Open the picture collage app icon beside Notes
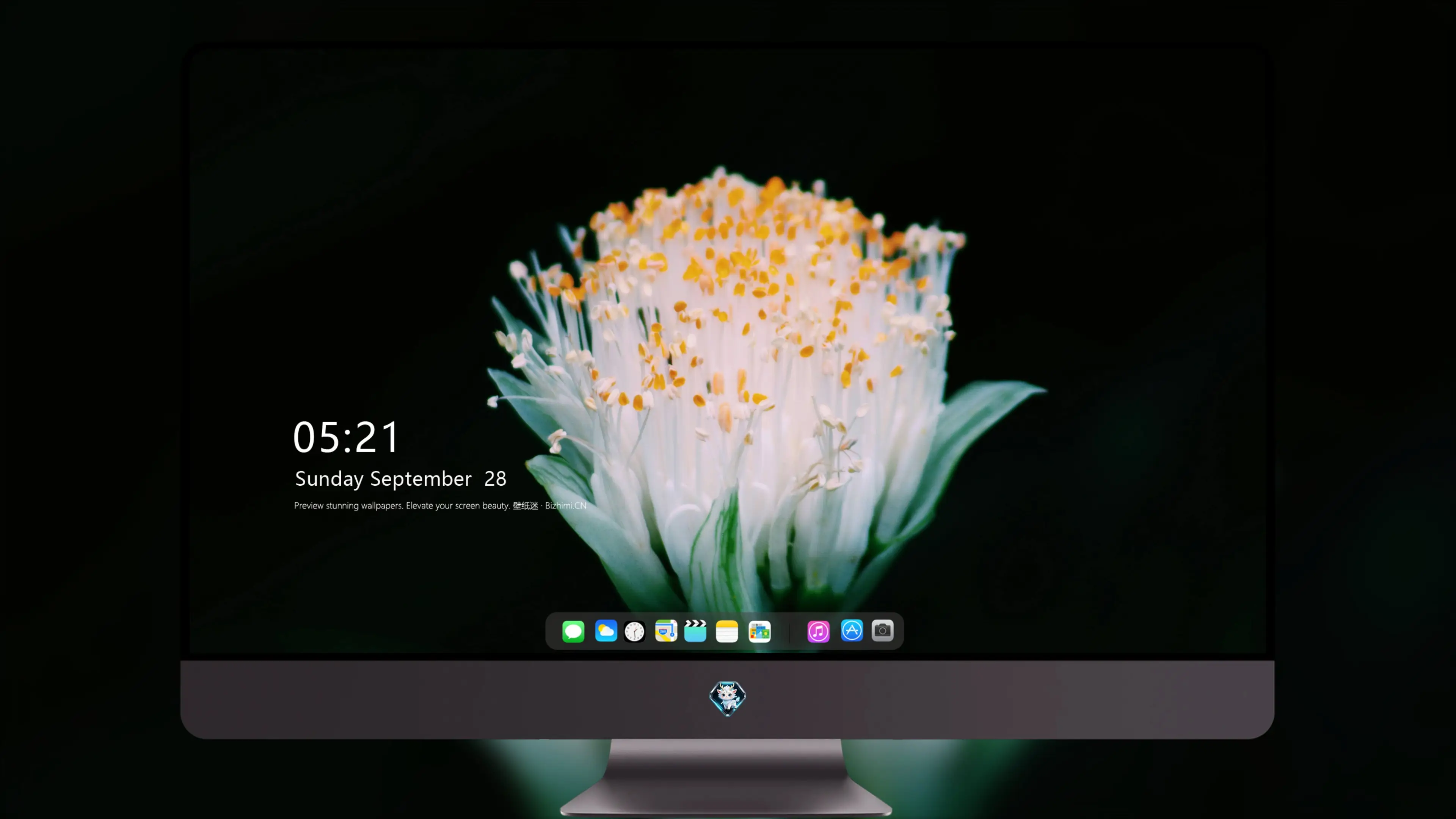1456x819 pixels. coord(759,631)
